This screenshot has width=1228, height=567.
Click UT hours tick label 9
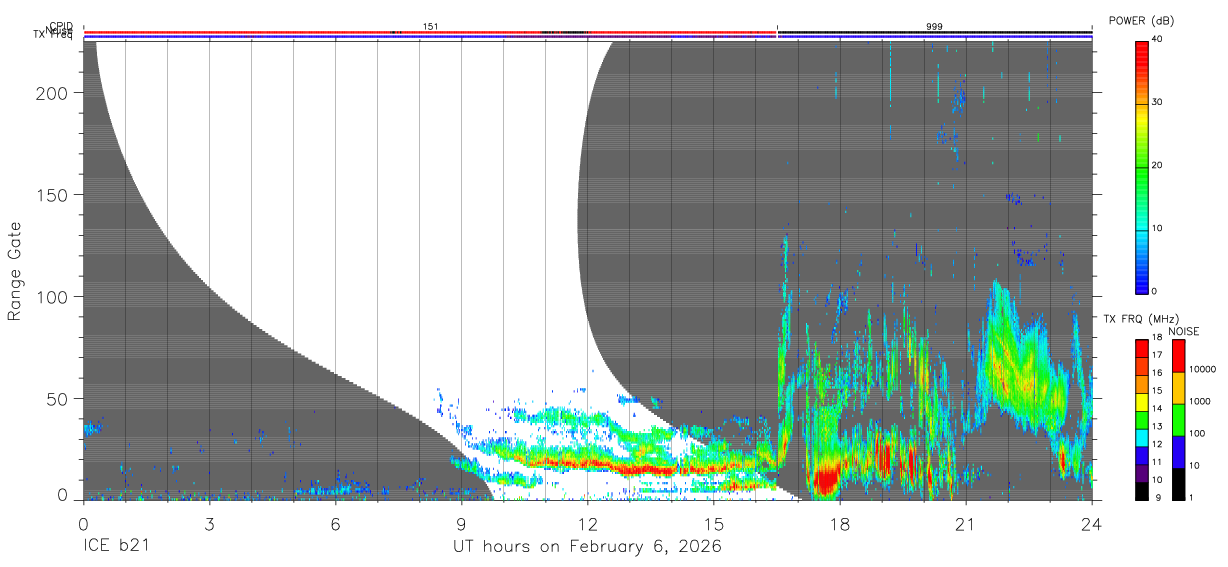[461, 523]
